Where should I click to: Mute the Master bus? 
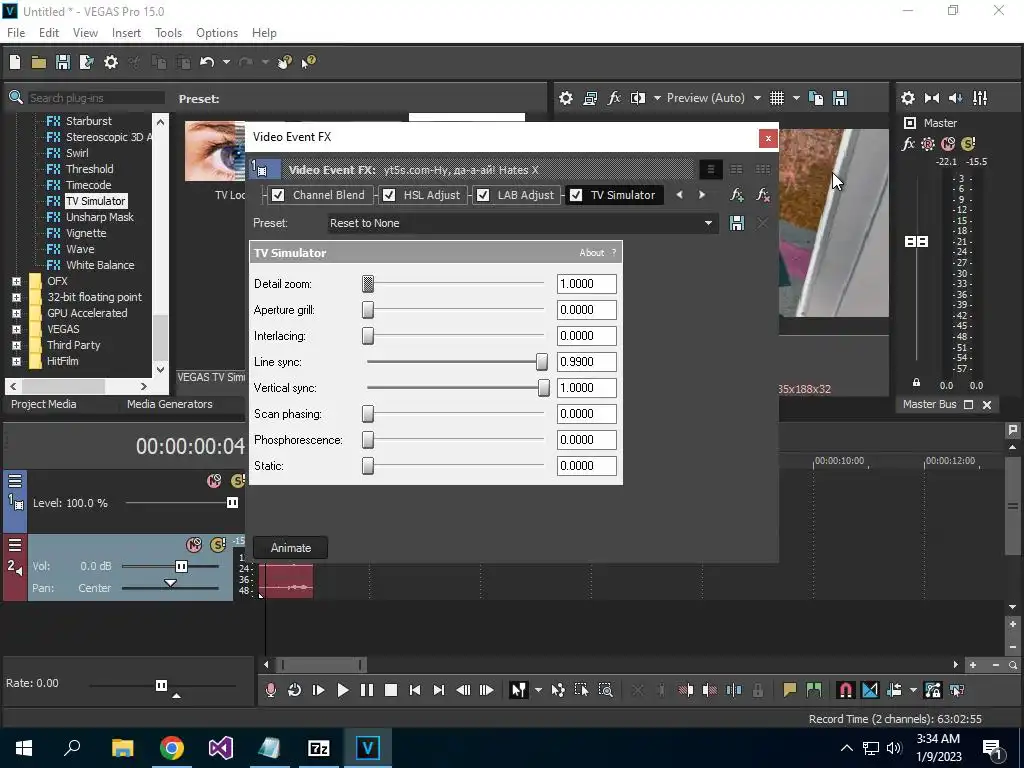[948, 144]
